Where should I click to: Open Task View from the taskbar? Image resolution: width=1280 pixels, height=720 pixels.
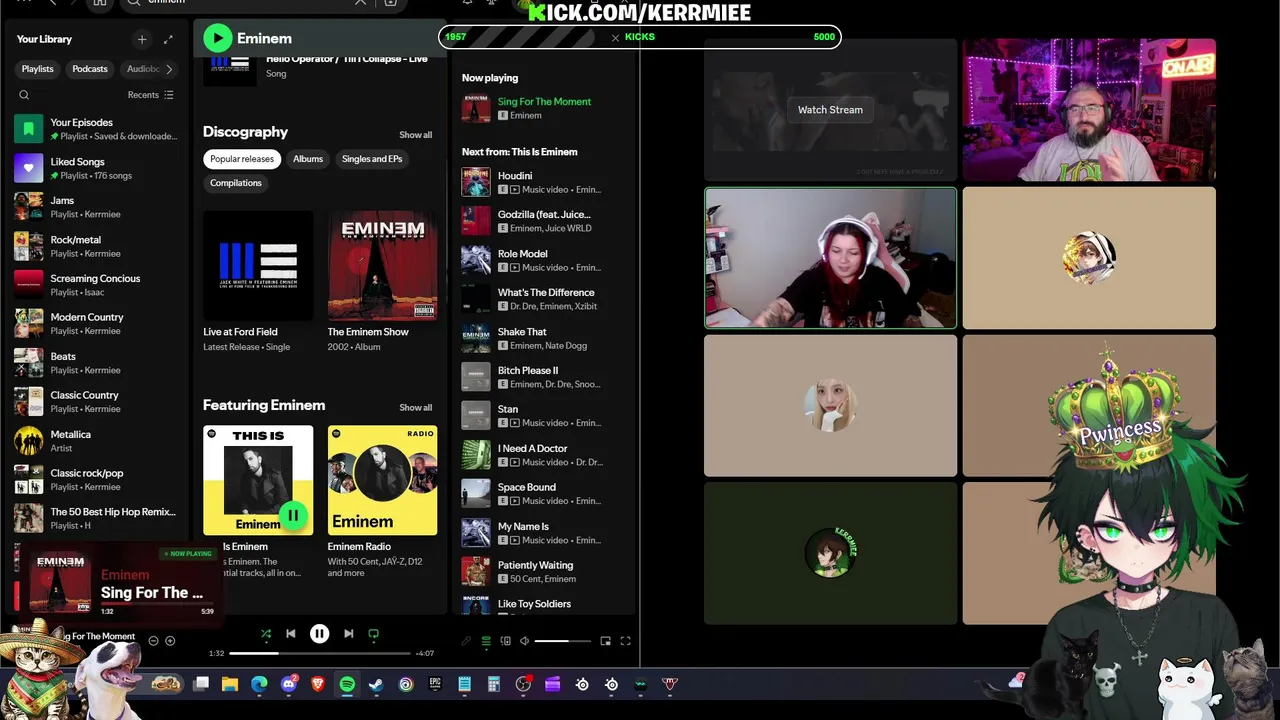201,684
